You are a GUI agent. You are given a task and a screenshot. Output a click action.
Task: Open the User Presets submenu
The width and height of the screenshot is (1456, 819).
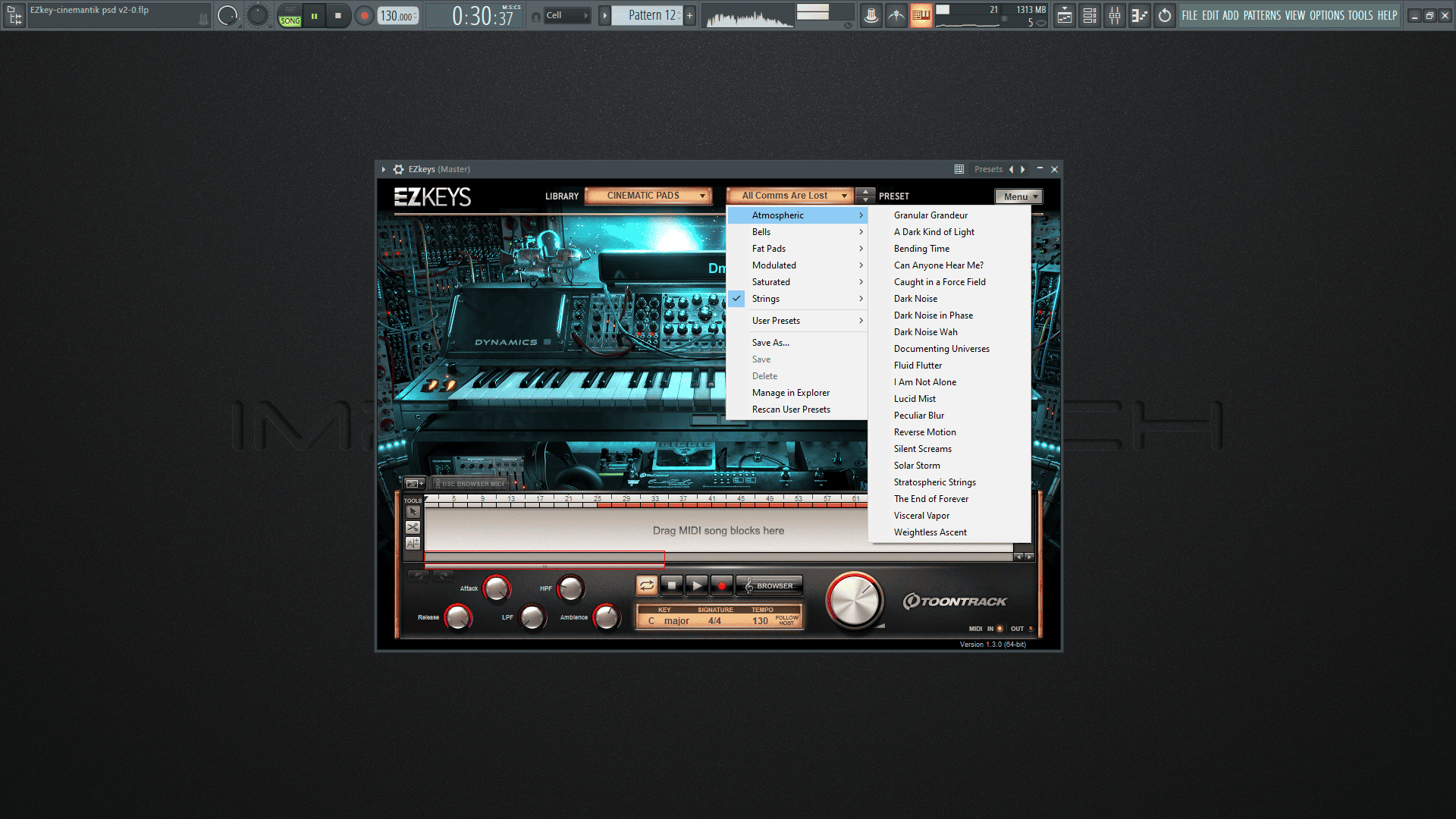click(797, 321)
